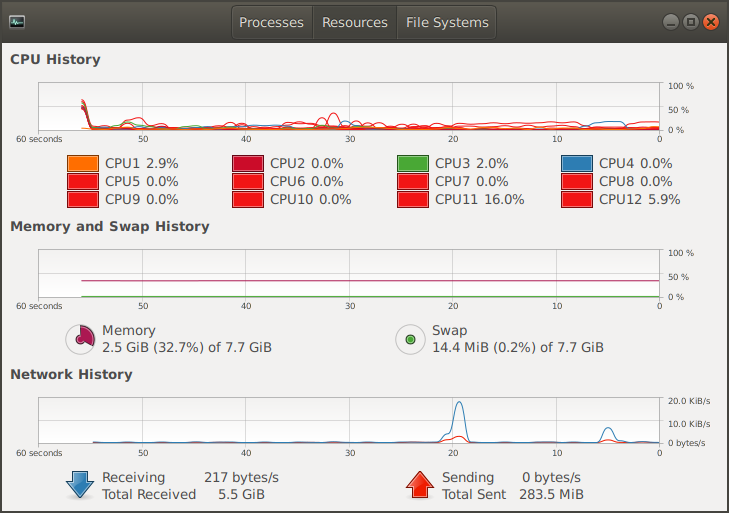Click the sending rate 0 bytes/s
The image size is (729, 513).
tap(551, 478)
